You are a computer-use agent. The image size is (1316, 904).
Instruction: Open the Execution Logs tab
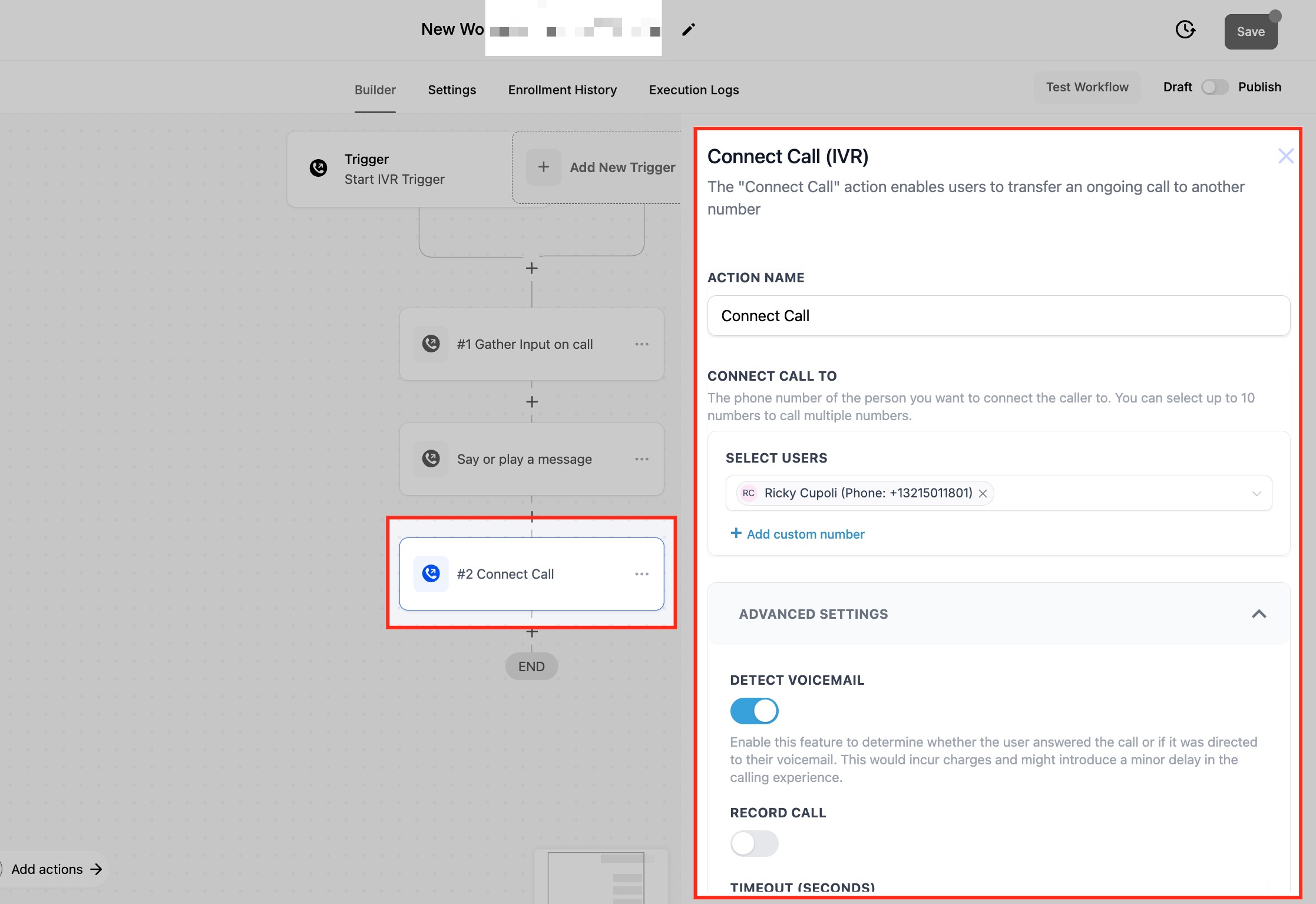point(693,90)
